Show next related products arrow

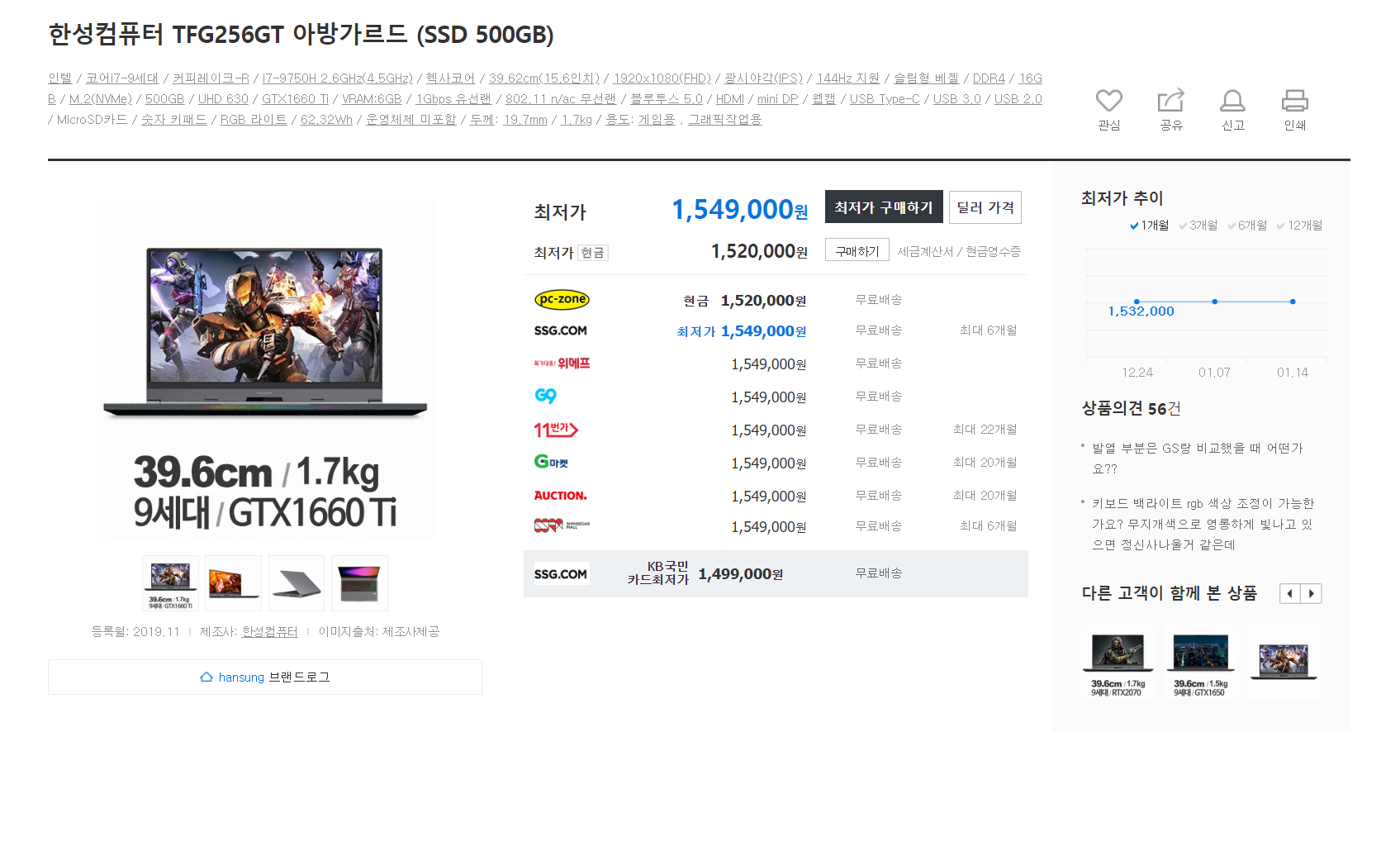[x=1312, y=593]
